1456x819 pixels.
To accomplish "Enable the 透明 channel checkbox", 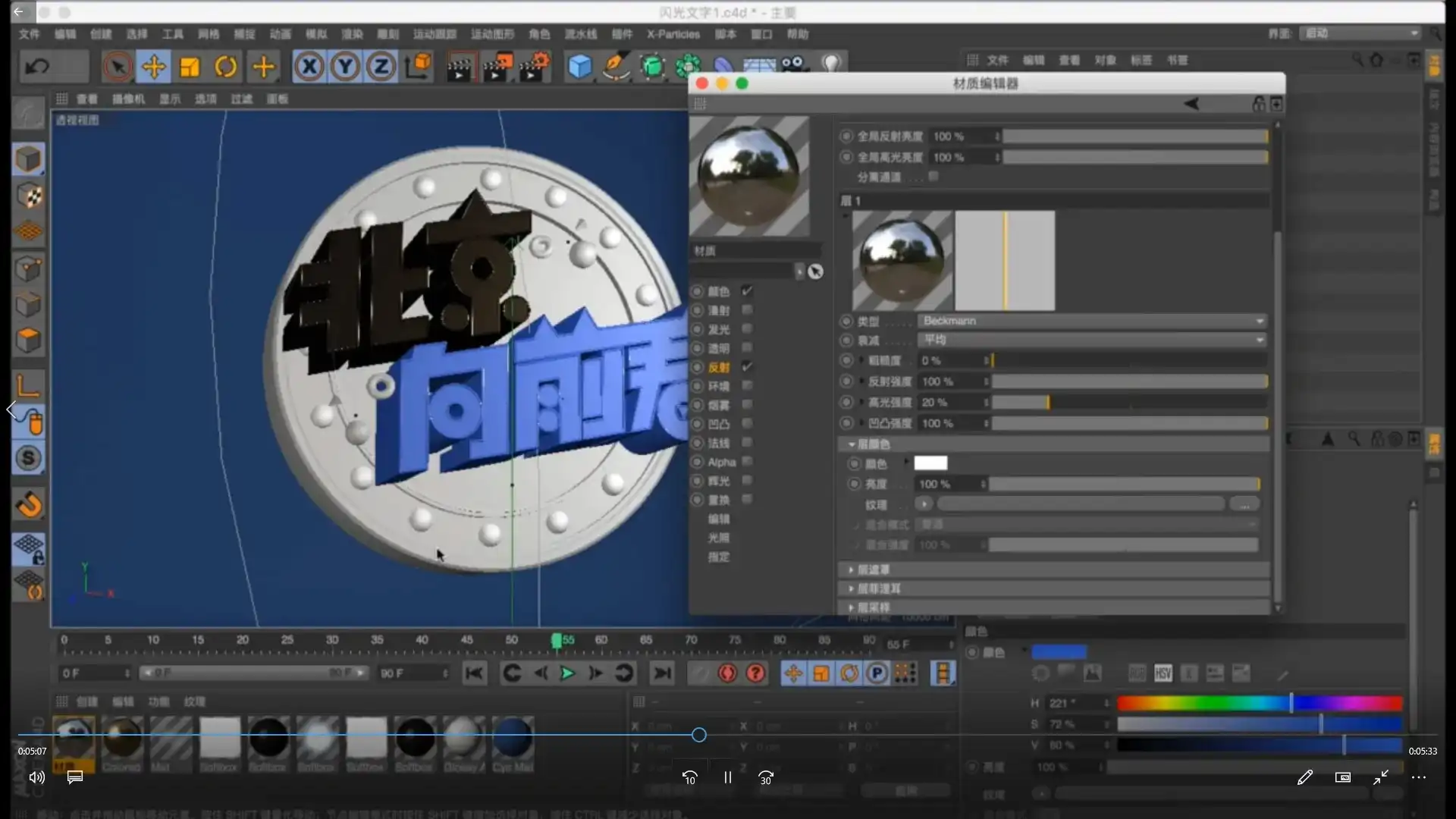I will coord(747,347).
